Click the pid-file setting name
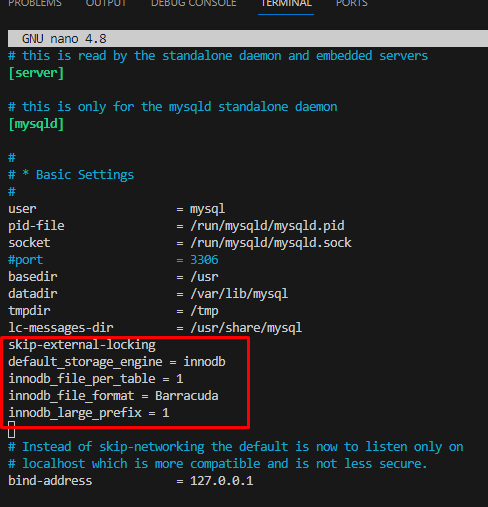 (36, 226)
